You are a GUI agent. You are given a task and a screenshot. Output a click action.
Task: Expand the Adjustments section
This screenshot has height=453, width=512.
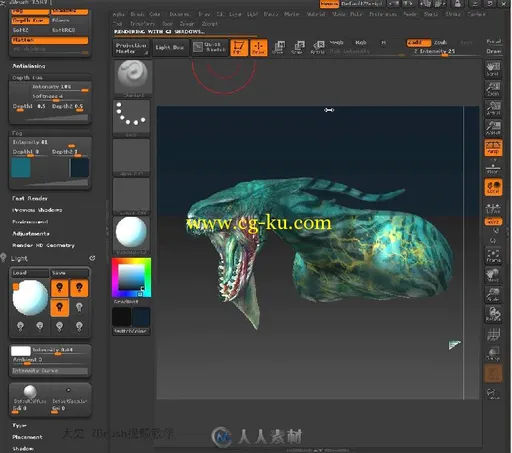click(x=31, y=234)
